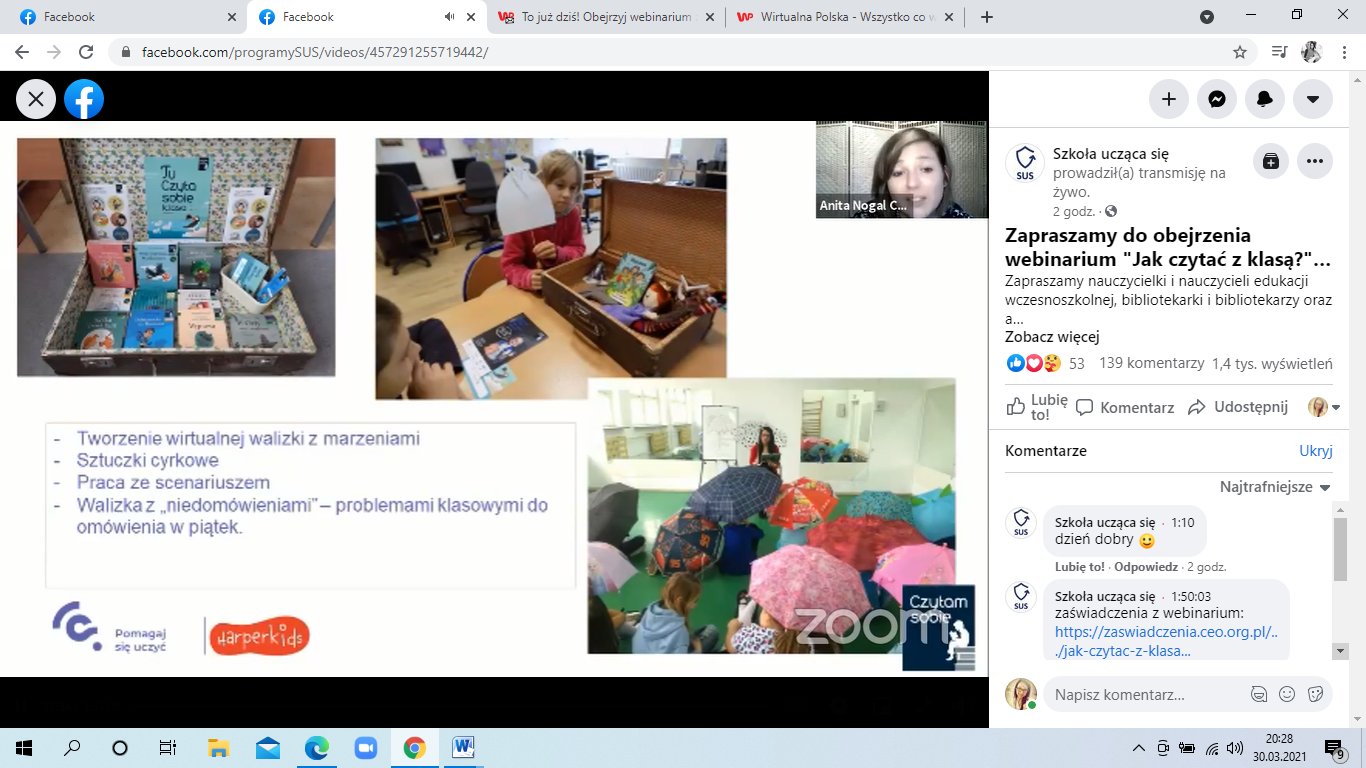This screenshot has height=768, width=1366.
Task: Open the notifications bell icon
Action: click(1265, 99)
